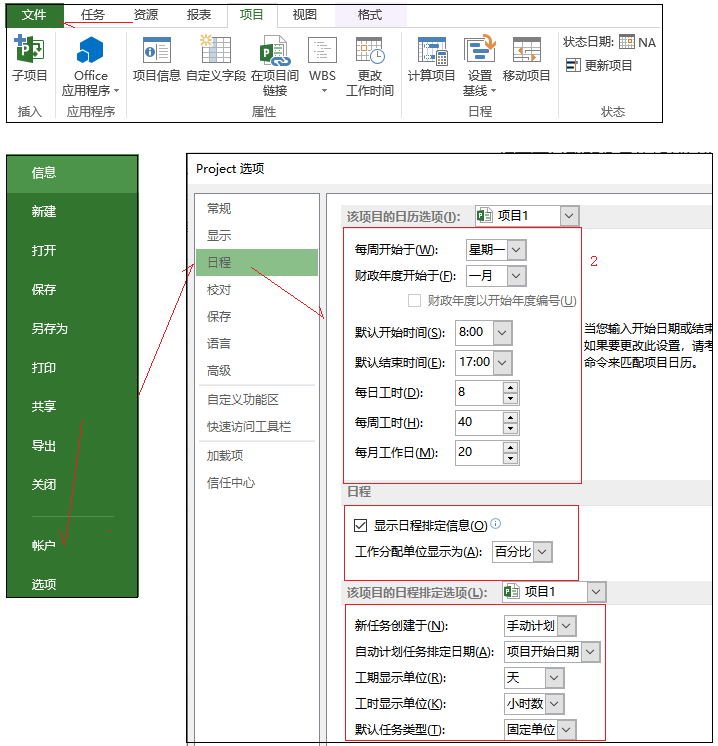Click the 状态日期 calendar icon
This screenshot has width=718, height=746.
coord(627,42)
